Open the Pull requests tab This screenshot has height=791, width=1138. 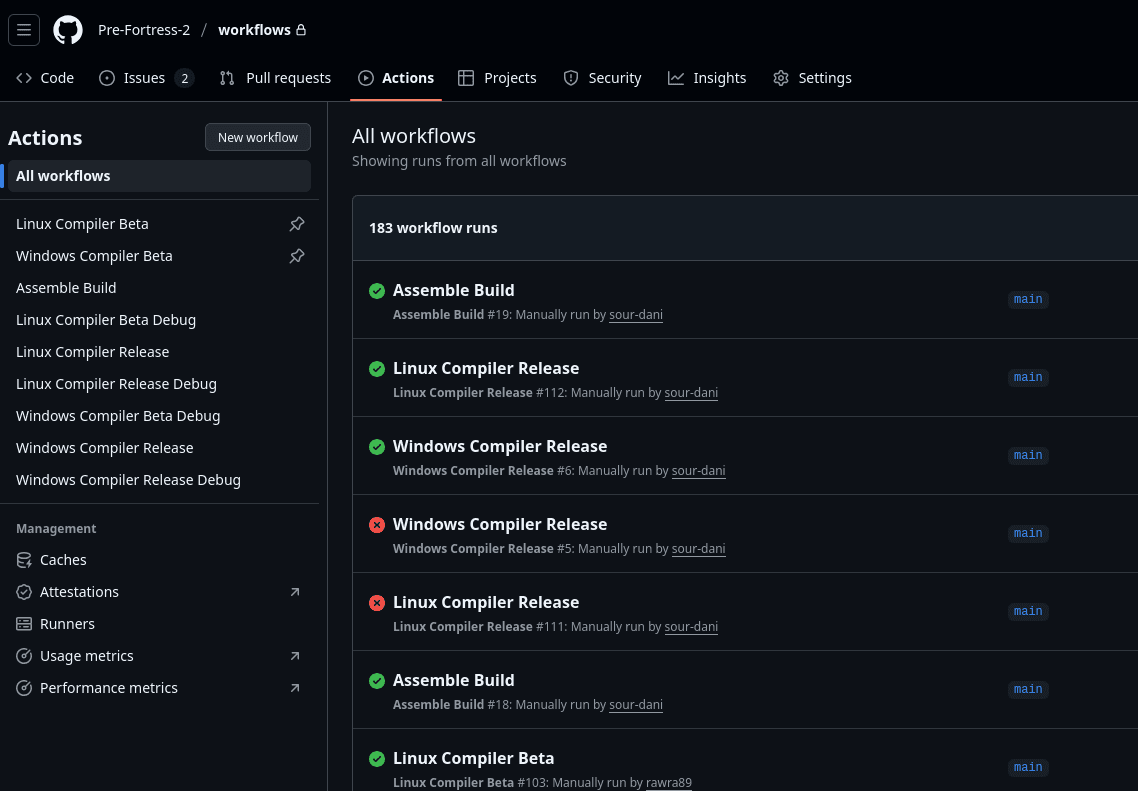(275, 78)
